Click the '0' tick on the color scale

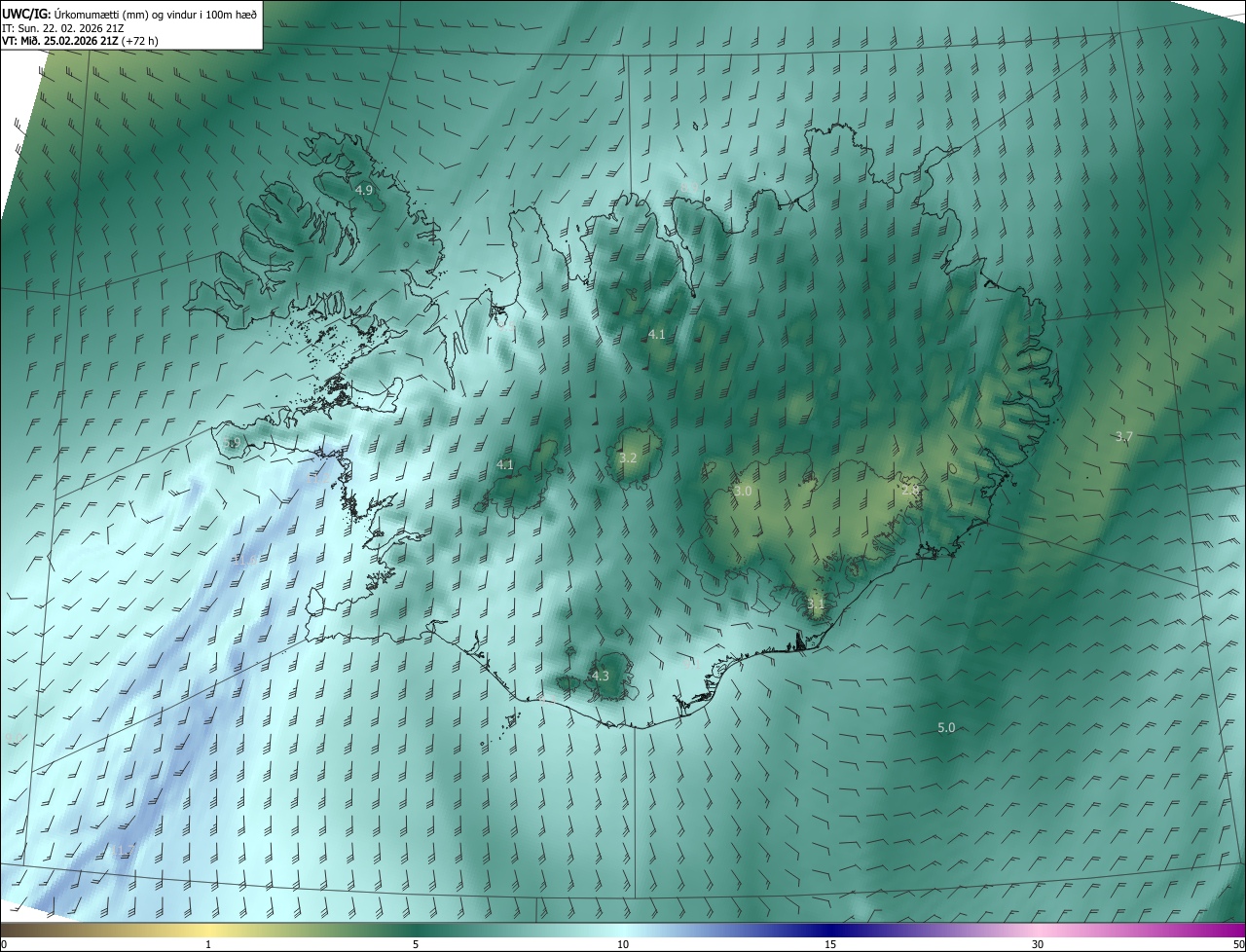[4, 944]
